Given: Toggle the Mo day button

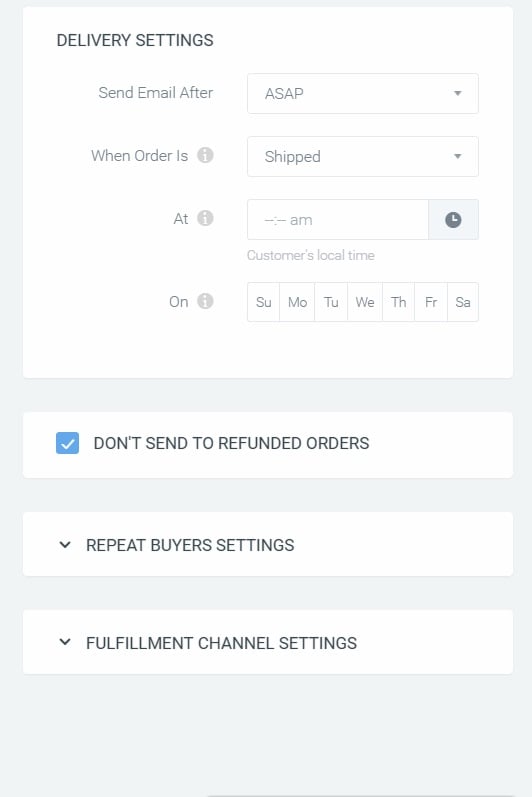Looking at the screenshot, I should 297,302.
